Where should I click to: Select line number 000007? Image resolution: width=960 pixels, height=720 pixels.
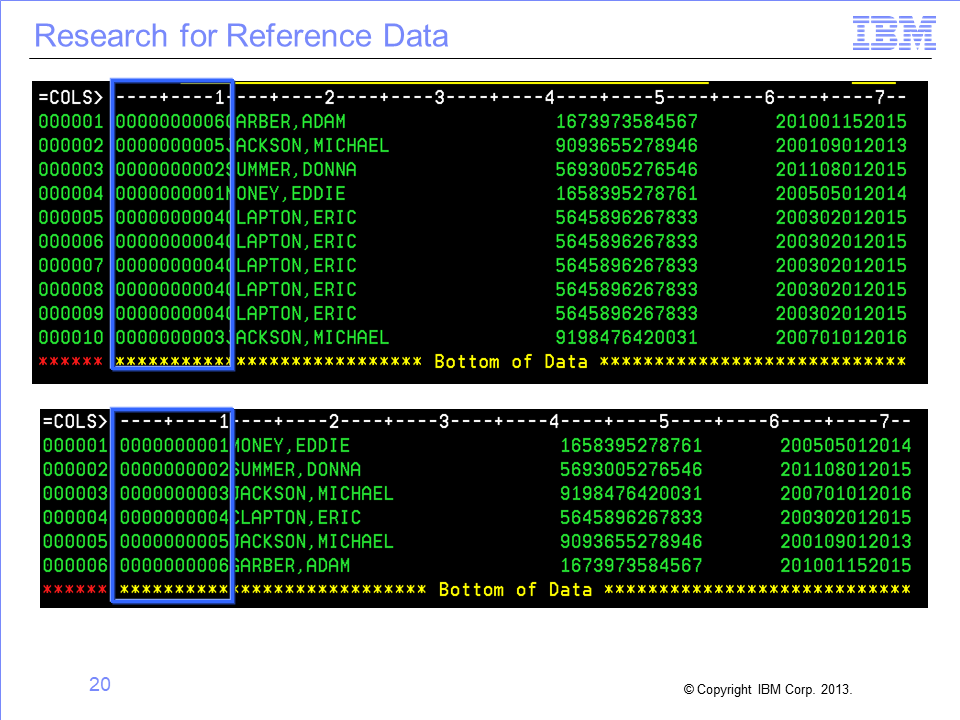coord(71,265)
